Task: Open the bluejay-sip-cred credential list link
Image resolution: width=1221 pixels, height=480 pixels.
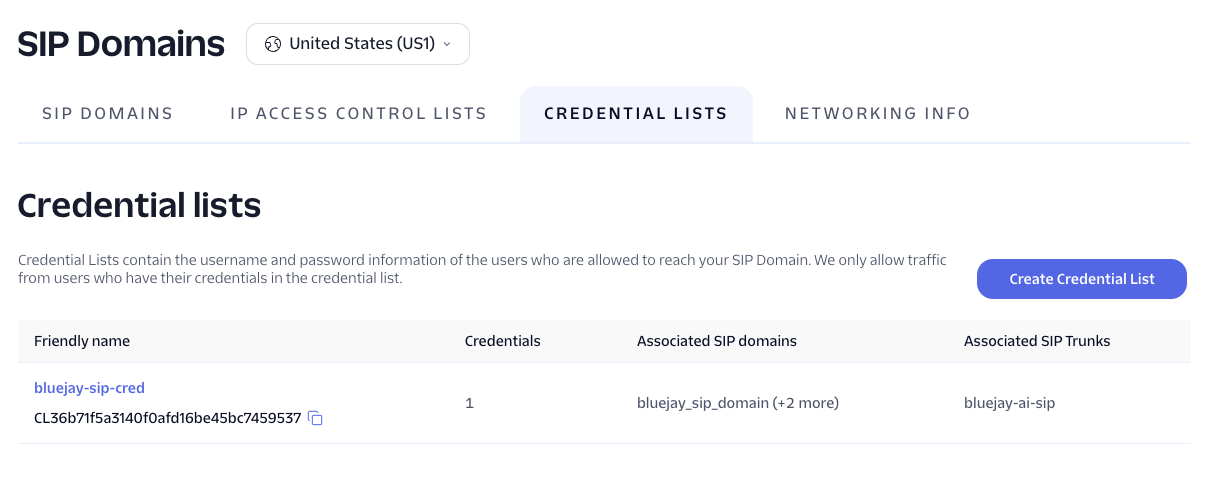Action: 90,388
